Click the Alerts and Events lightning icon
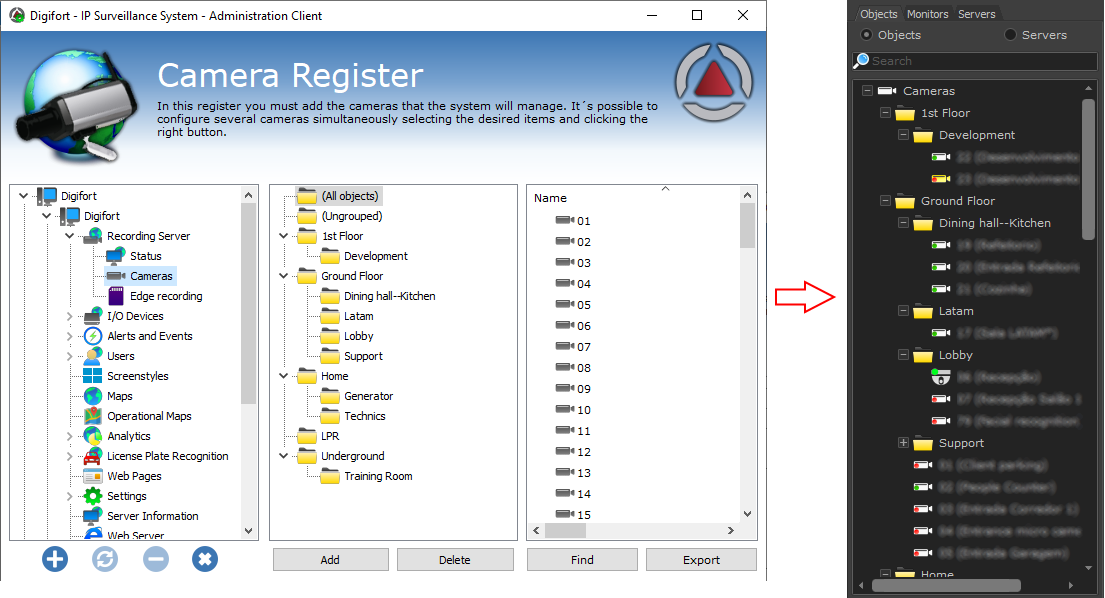 pyautogui.click(x=93, y=336)
